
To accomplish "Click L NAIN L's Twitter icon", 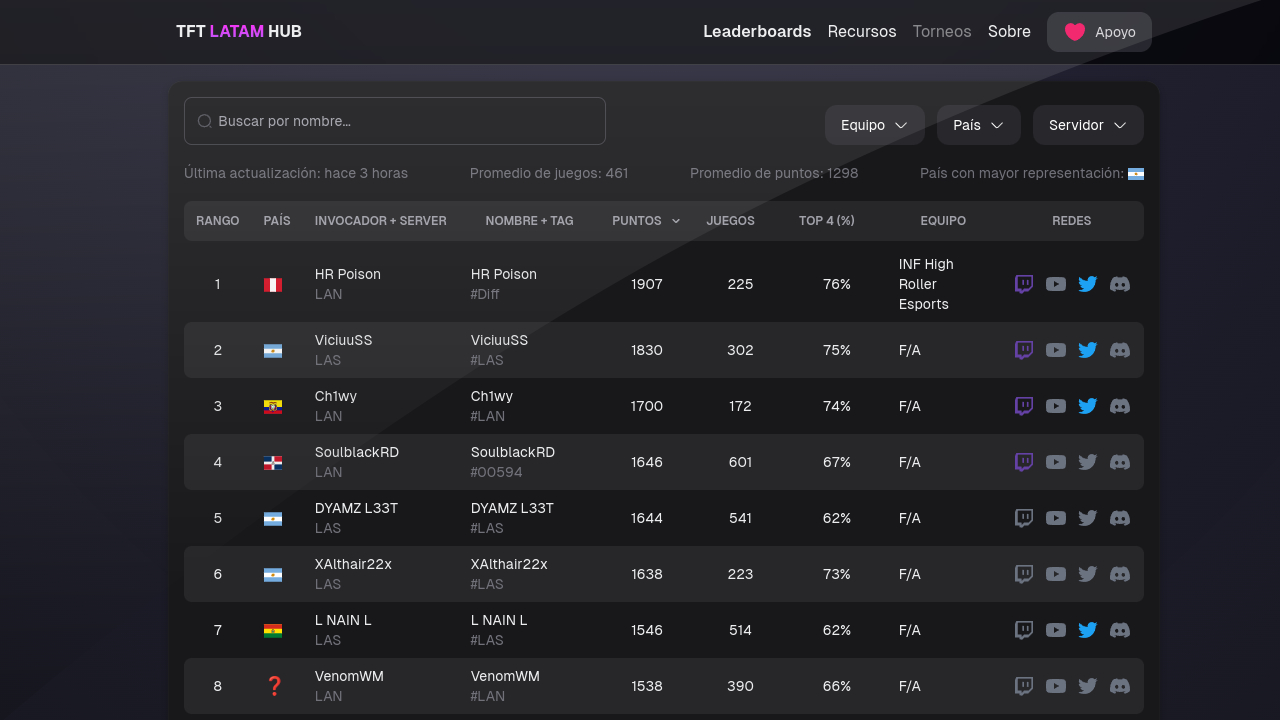I will click(1088, 630).
